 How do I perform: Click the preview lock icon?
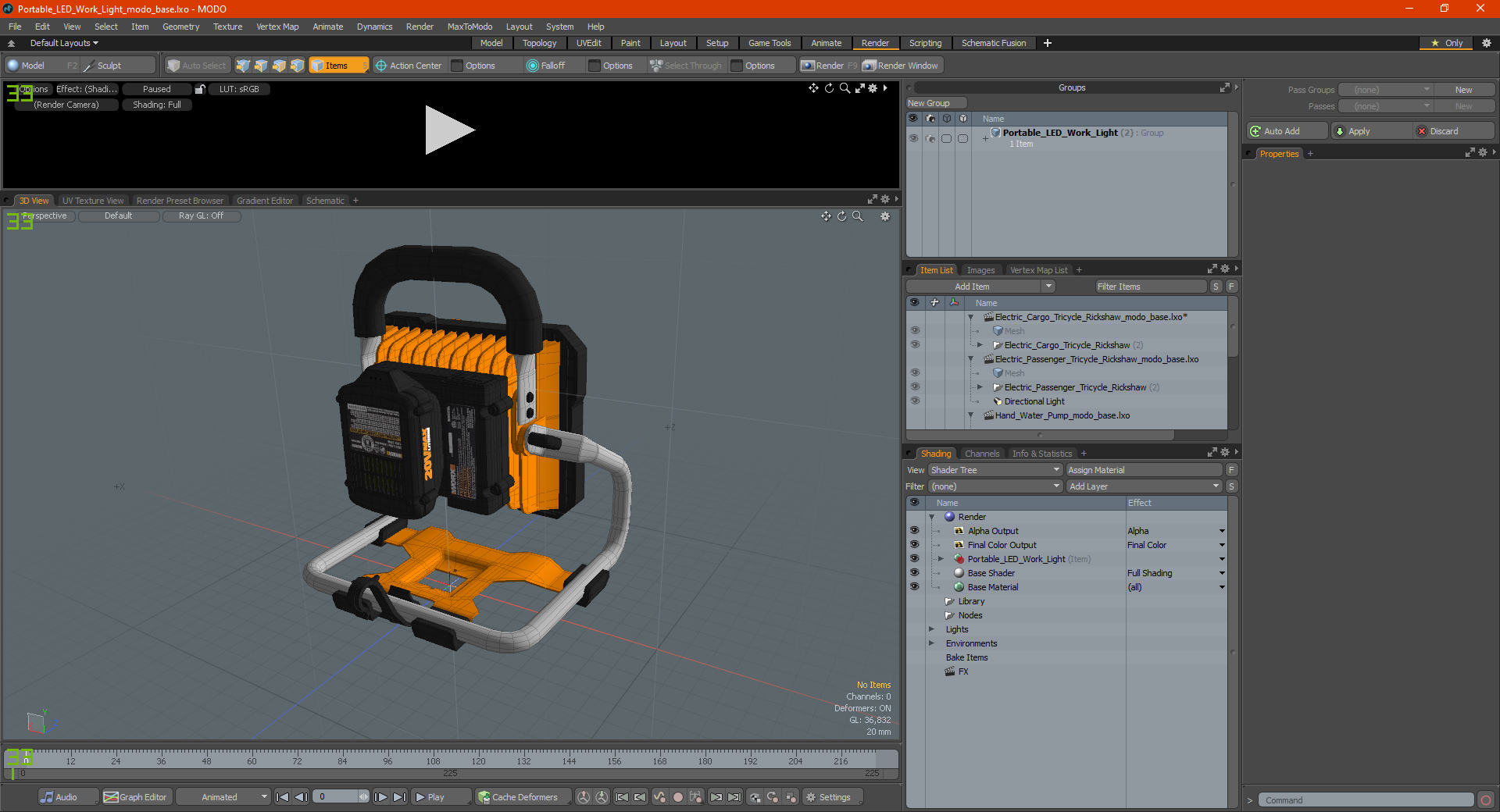point(200,89)
